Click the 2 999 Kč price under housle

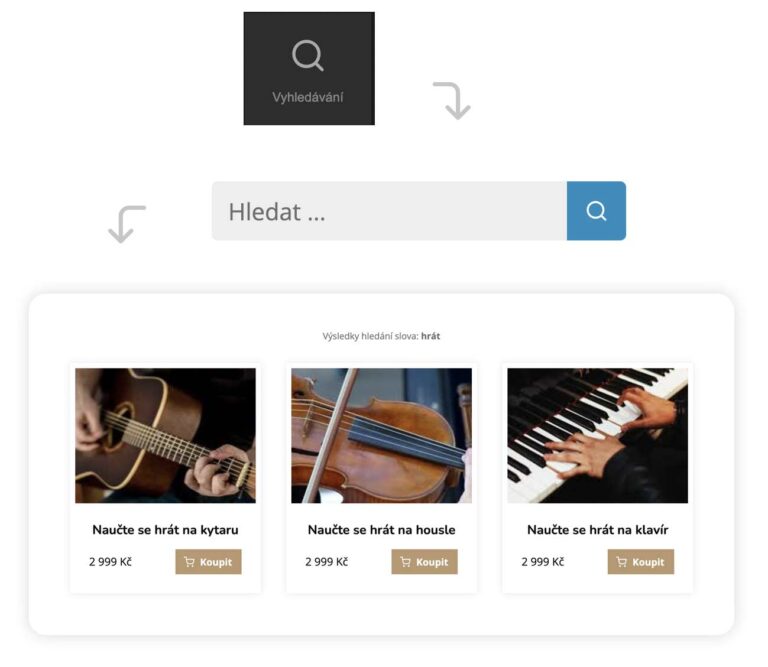[326, 562]
